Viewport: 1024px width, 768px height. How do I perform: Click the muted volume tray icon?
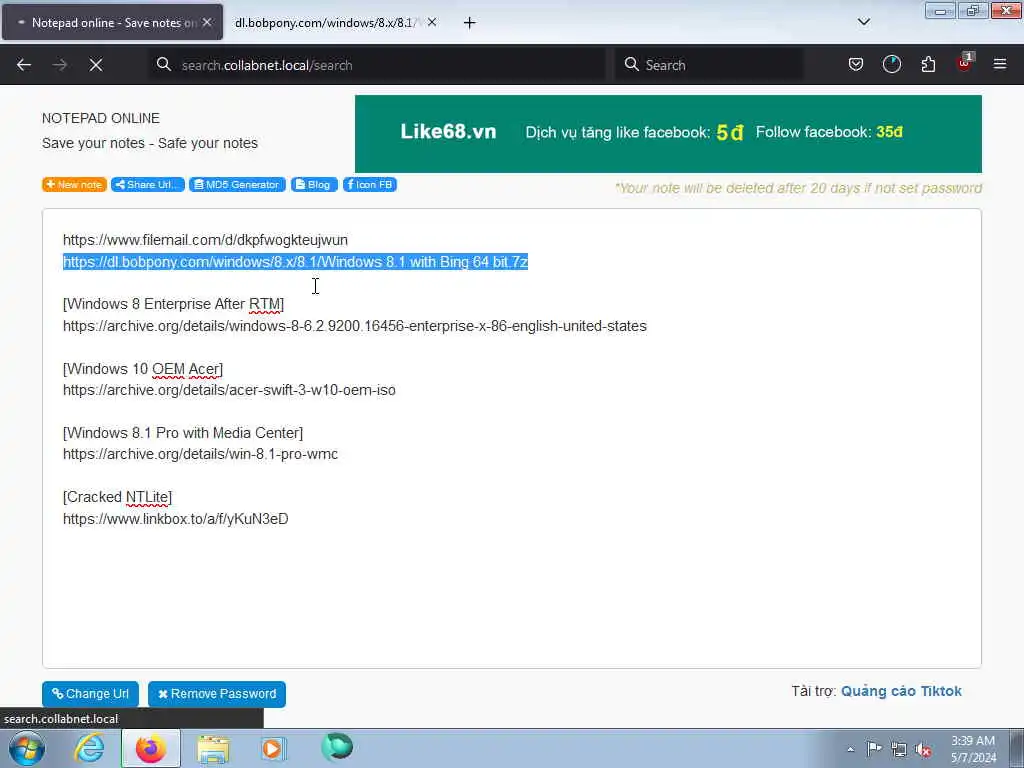pos(923,750)
